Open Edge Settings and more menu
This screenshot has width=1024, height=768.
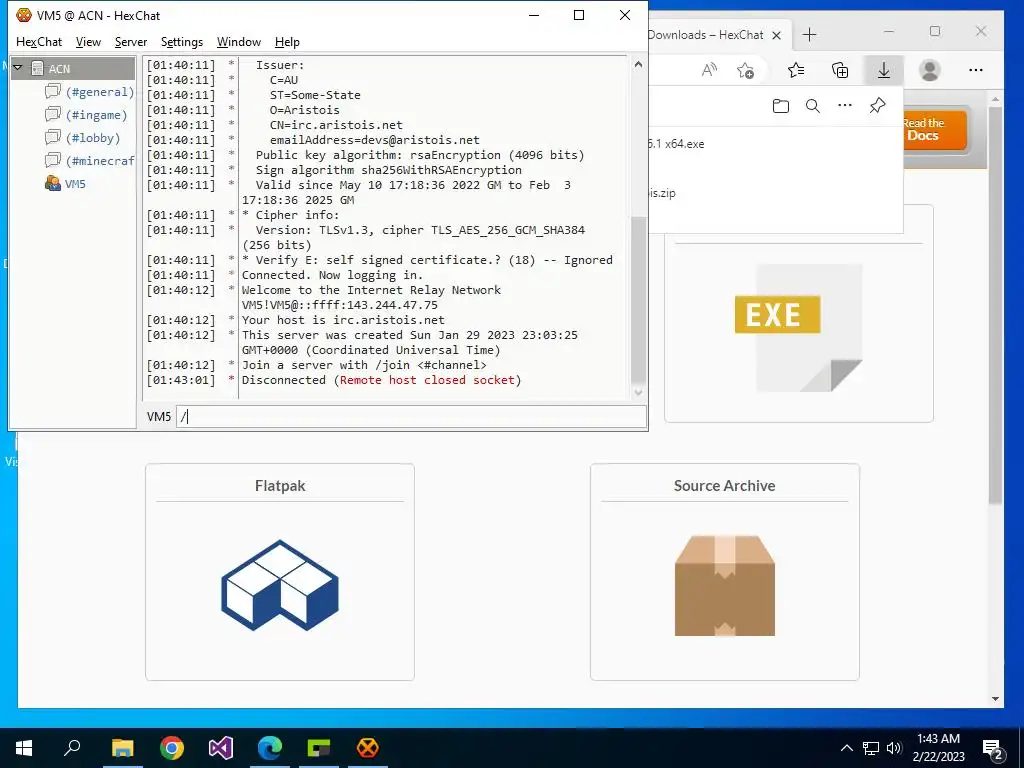[x=976, y=70]
